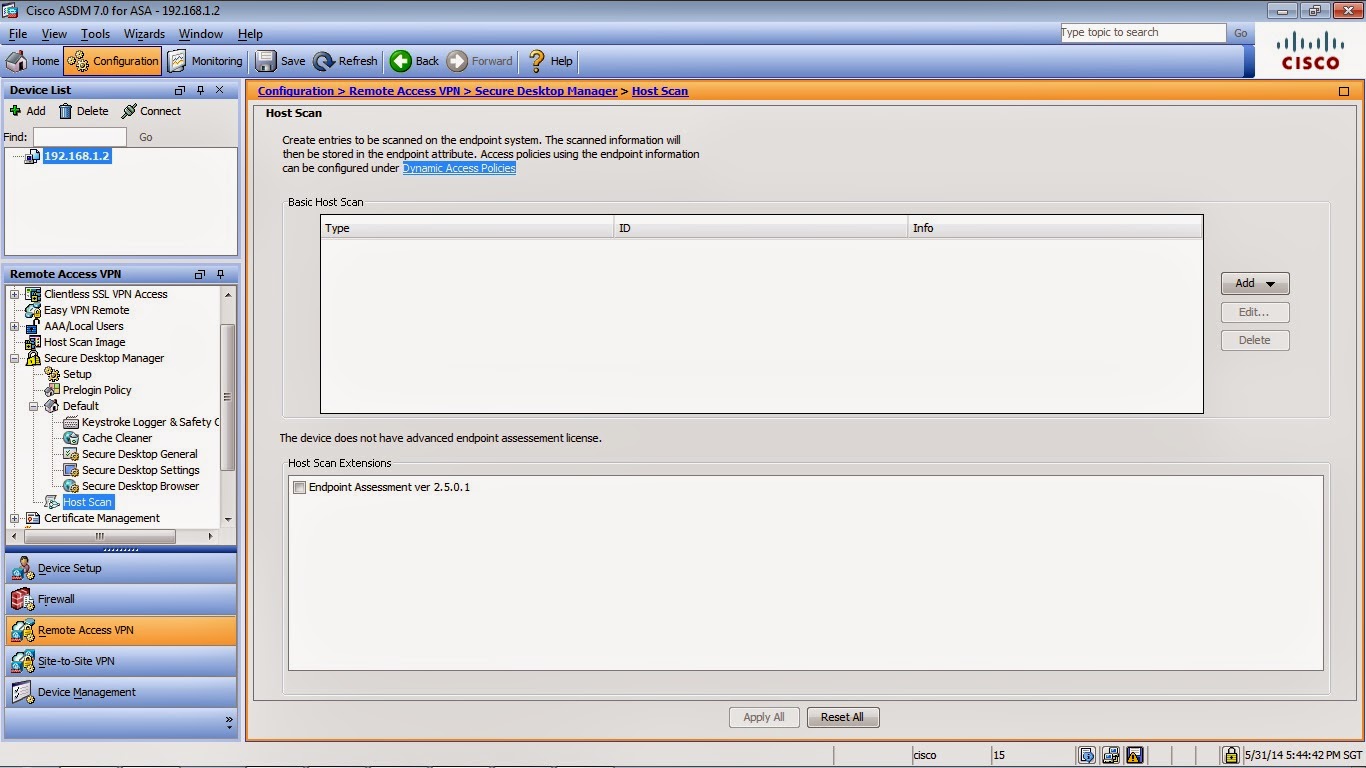Open the Window menu
The width and height of the screenshot is (1366, 768).
[201, 34]
